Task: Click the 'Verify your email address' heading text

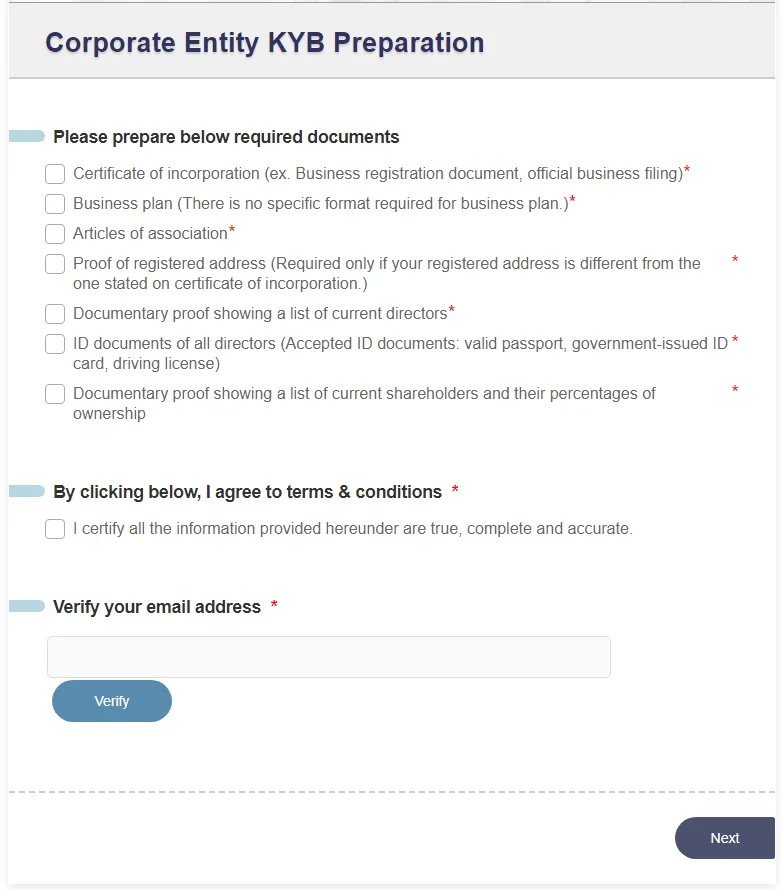Action: 157,607
